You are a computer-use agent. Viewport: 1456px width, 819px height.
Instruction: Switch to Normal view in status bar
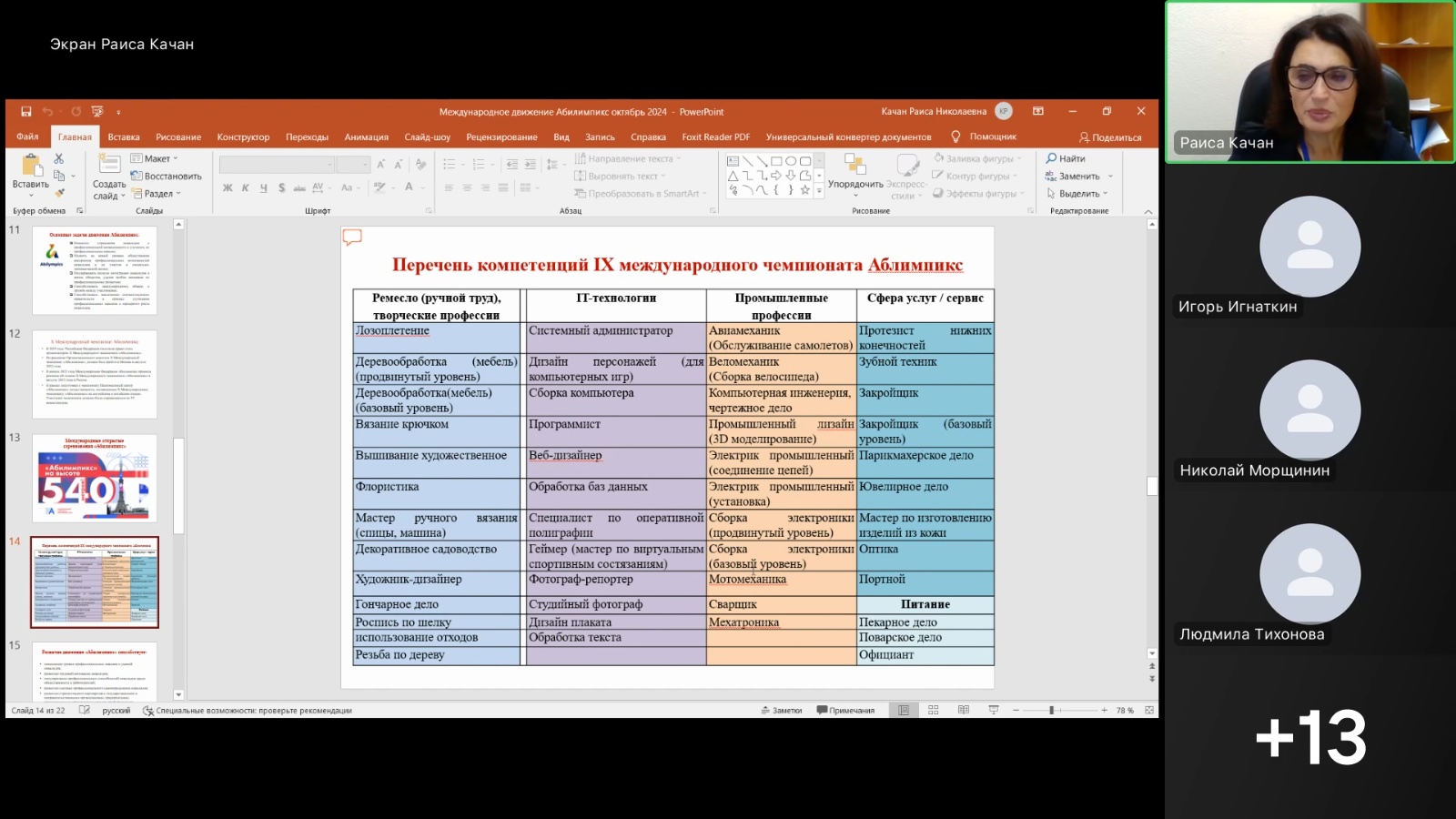click(x=904, y=710)
